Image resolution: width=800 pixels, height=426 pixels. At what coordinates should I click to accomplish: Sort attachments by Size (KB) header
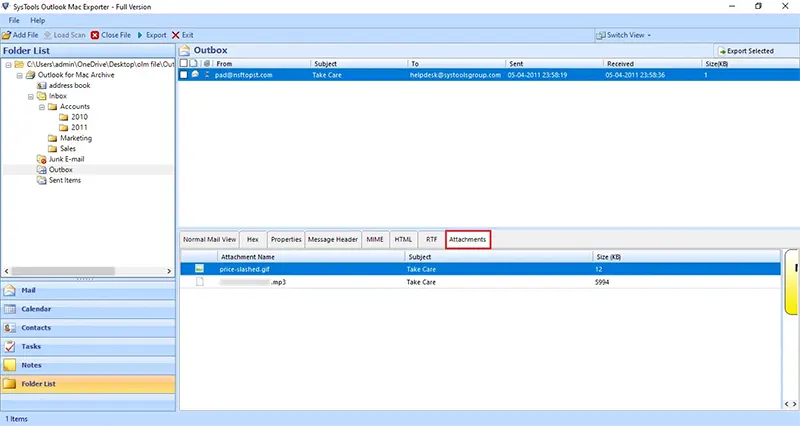pos(686,257)
